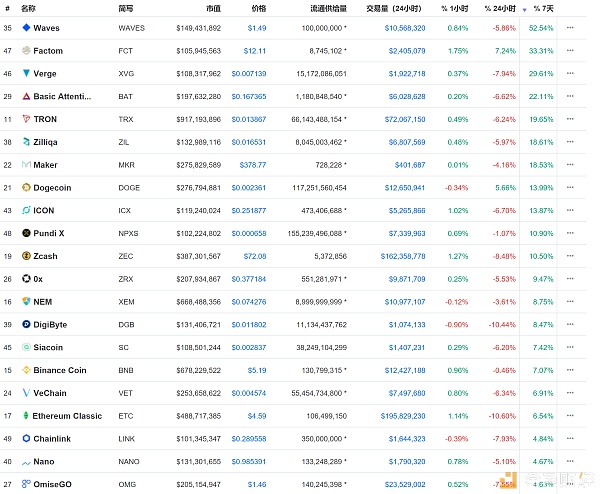The height and width of the screenshot is (494, 600).
Task: Open the more-options menu for Waves row
Action: (x=570, y=28)
